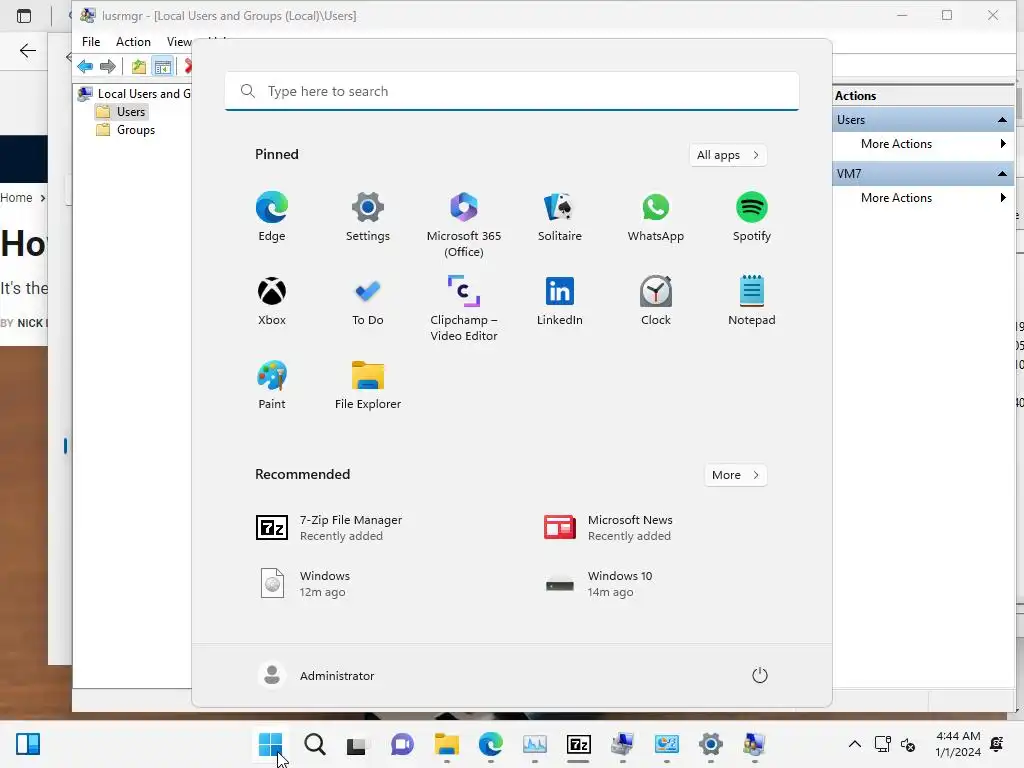Launch the Xbox app
1024x768 pixels.
click(x=272, y=300)
